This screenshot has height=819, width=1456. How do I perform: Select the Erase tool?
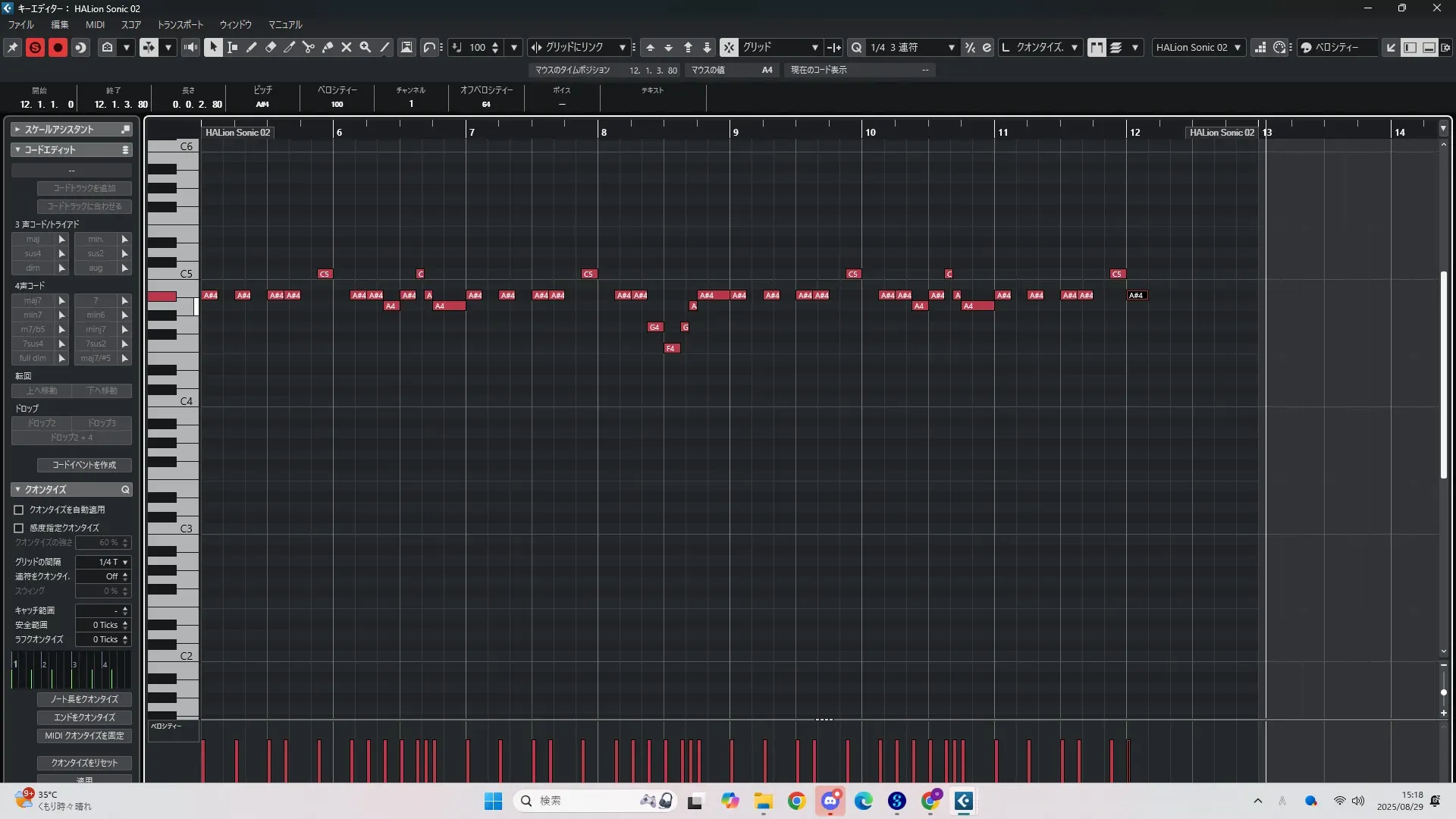271,47
